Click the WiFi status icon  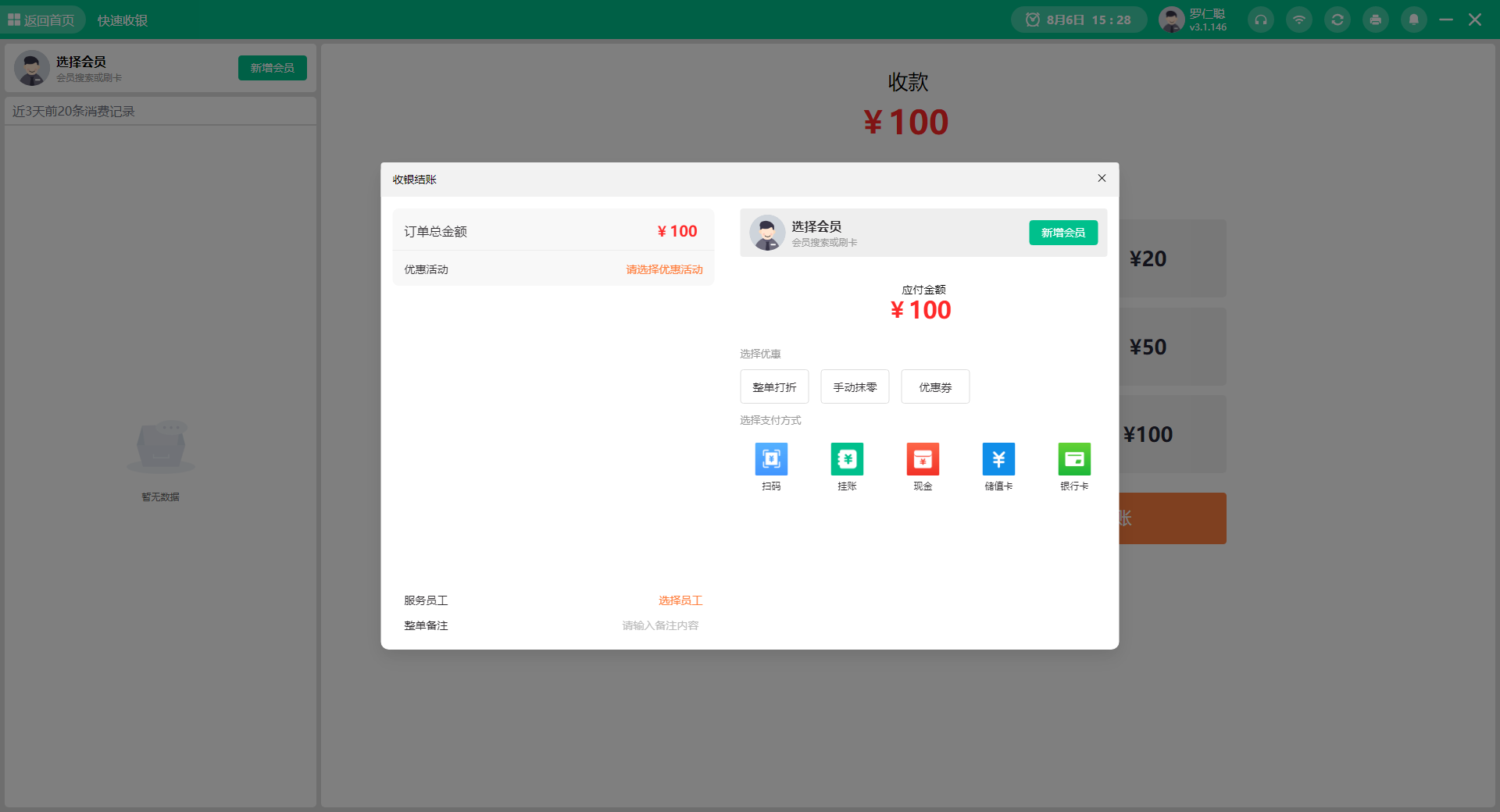(x=1299, y=20)
